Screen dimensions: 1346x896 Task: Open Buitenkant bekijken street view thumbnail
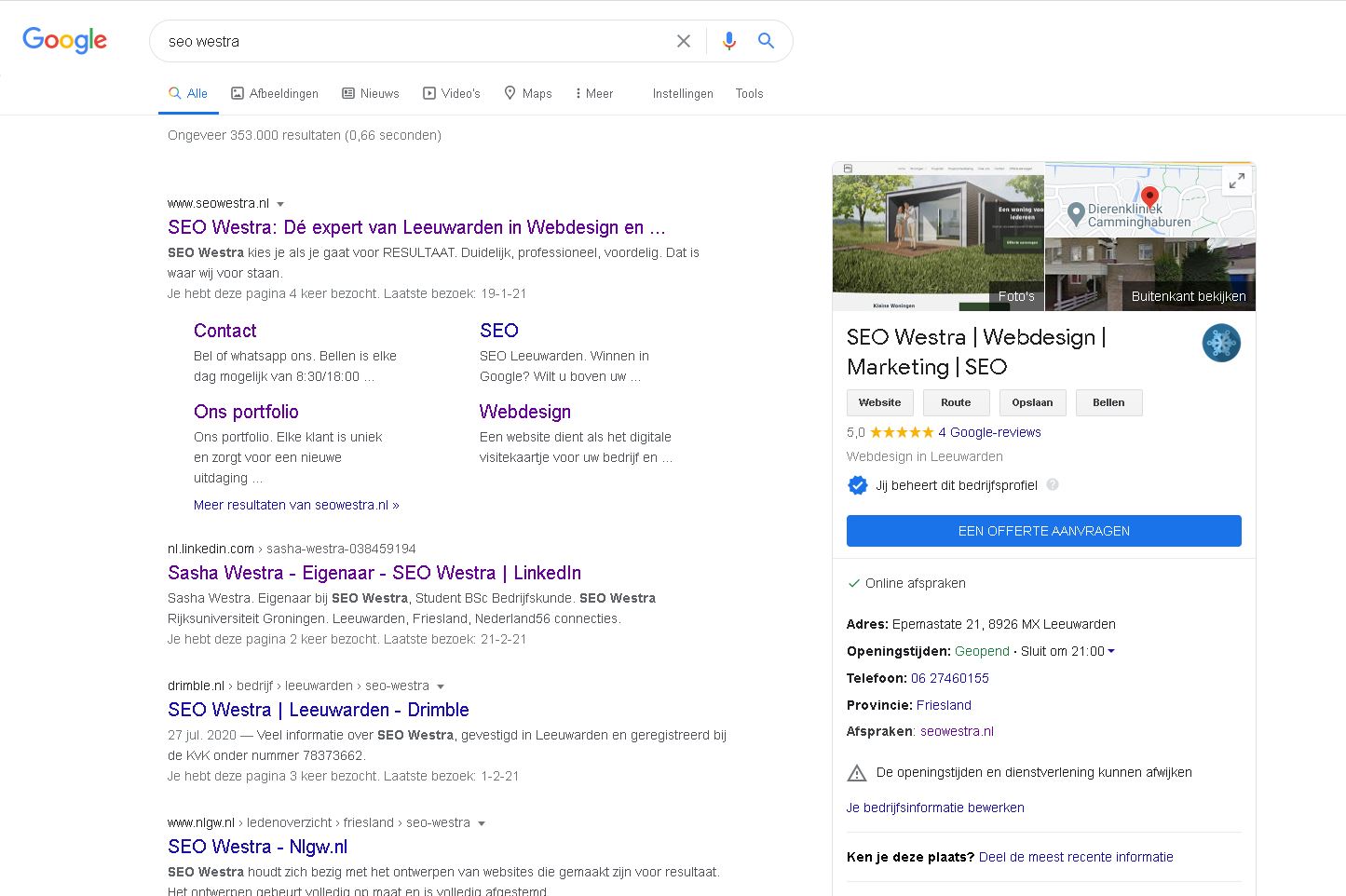point(1188,295)
